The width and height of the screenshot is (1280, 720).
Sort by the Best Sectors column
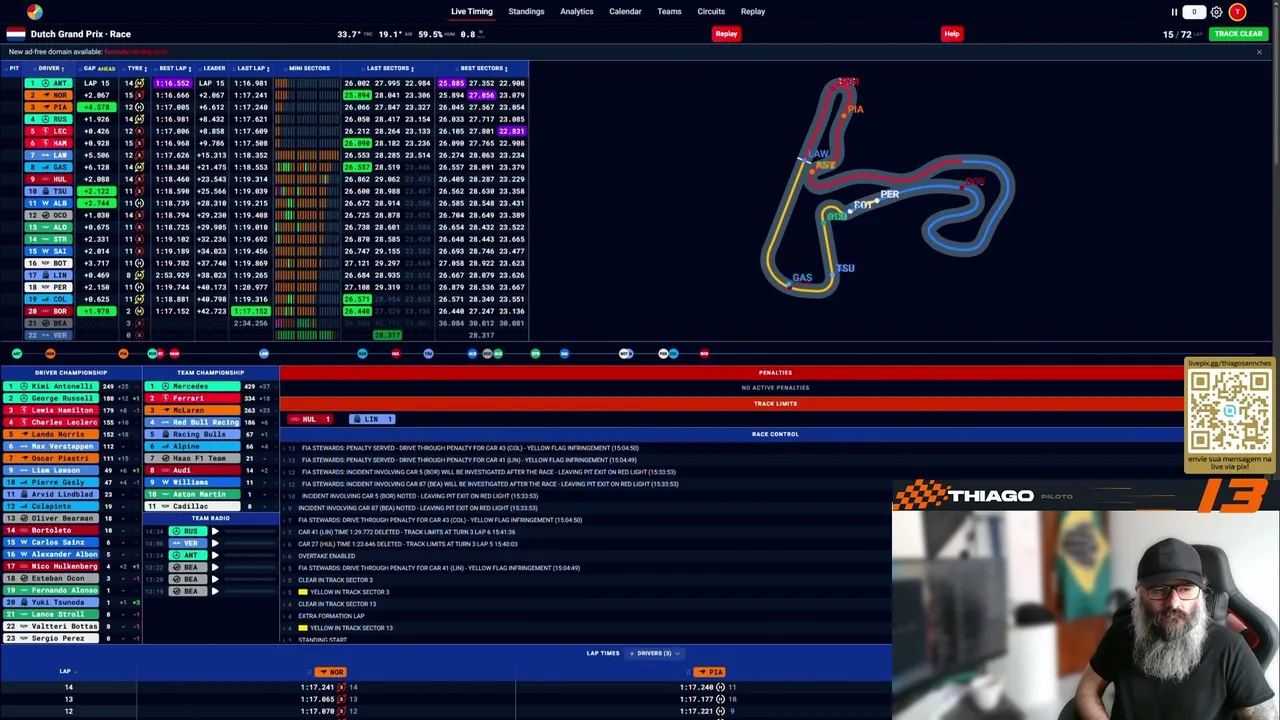click(483, 68)
